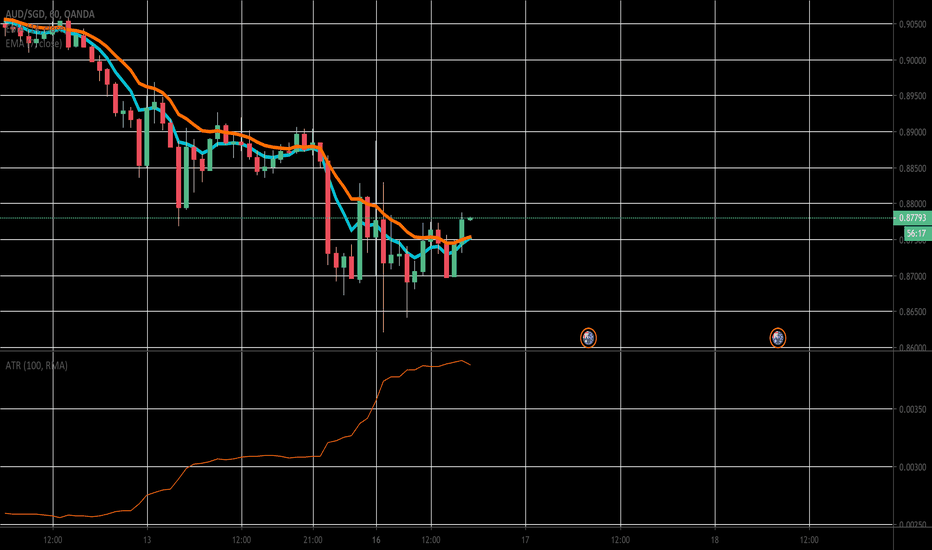The width and height of the screenshot is (932, 550).
Task: Click the 21:00 time axis label
Action: (313, 540)
